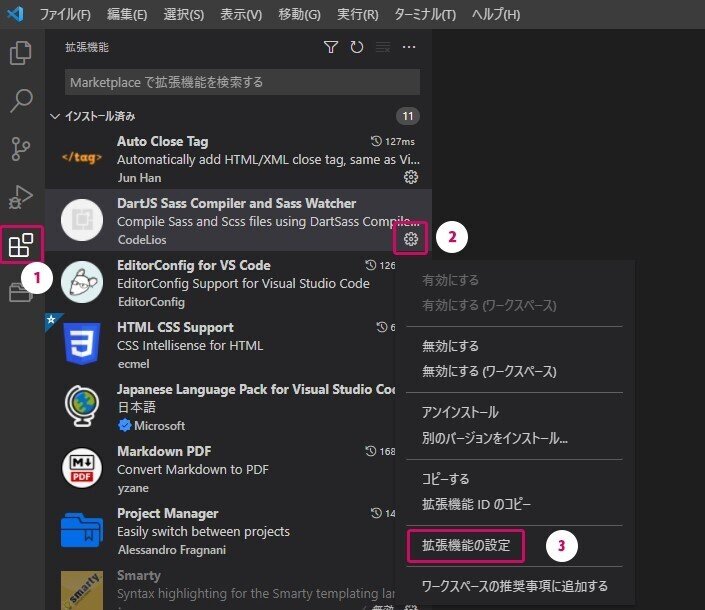This screenshot has width=705, height=610.
Task: Clear extension search results icon
Action: pos(383,47)
